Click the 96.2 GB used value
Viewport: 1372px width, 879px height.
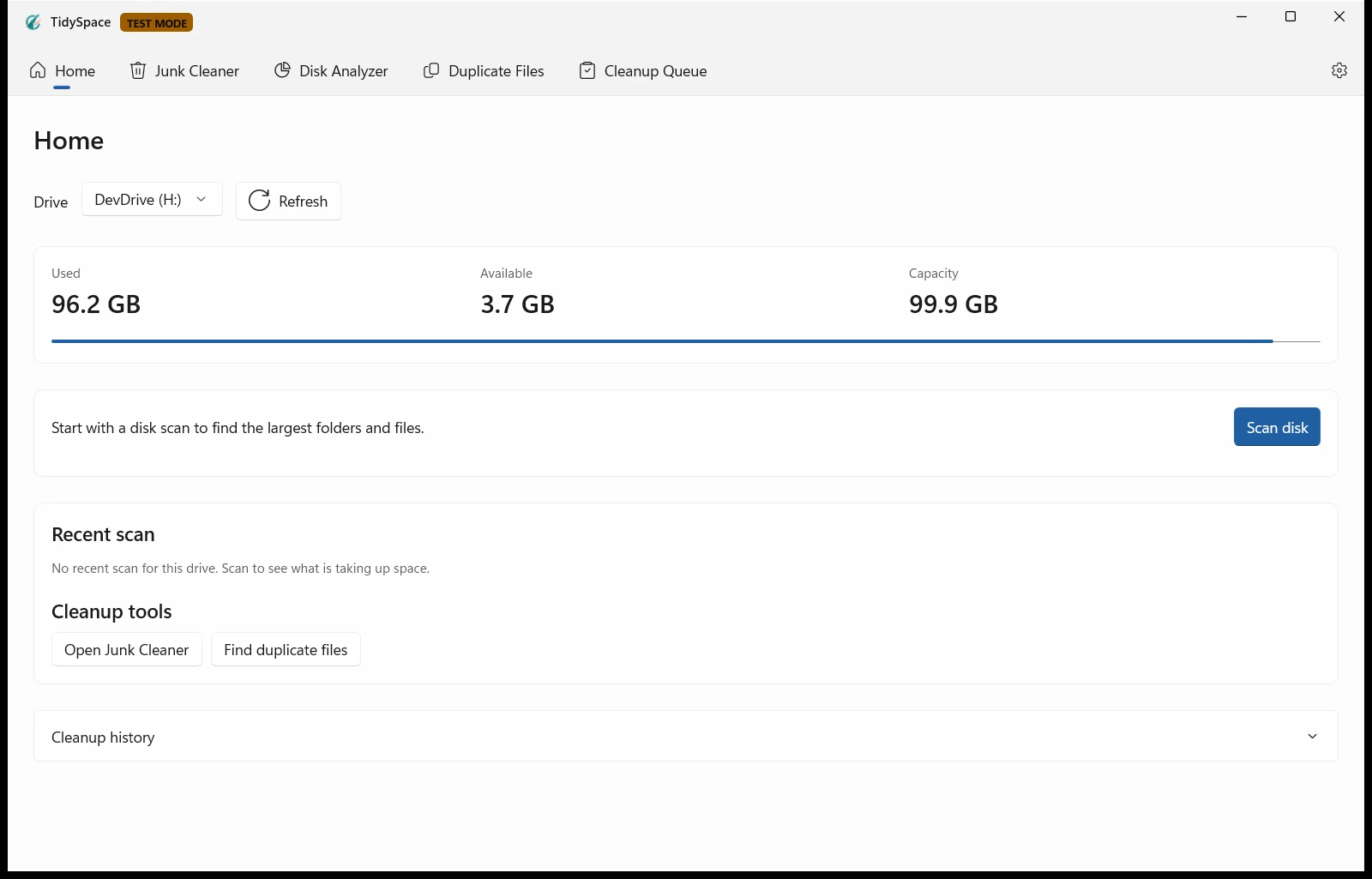pyautogui.click(x=96, y=304)
